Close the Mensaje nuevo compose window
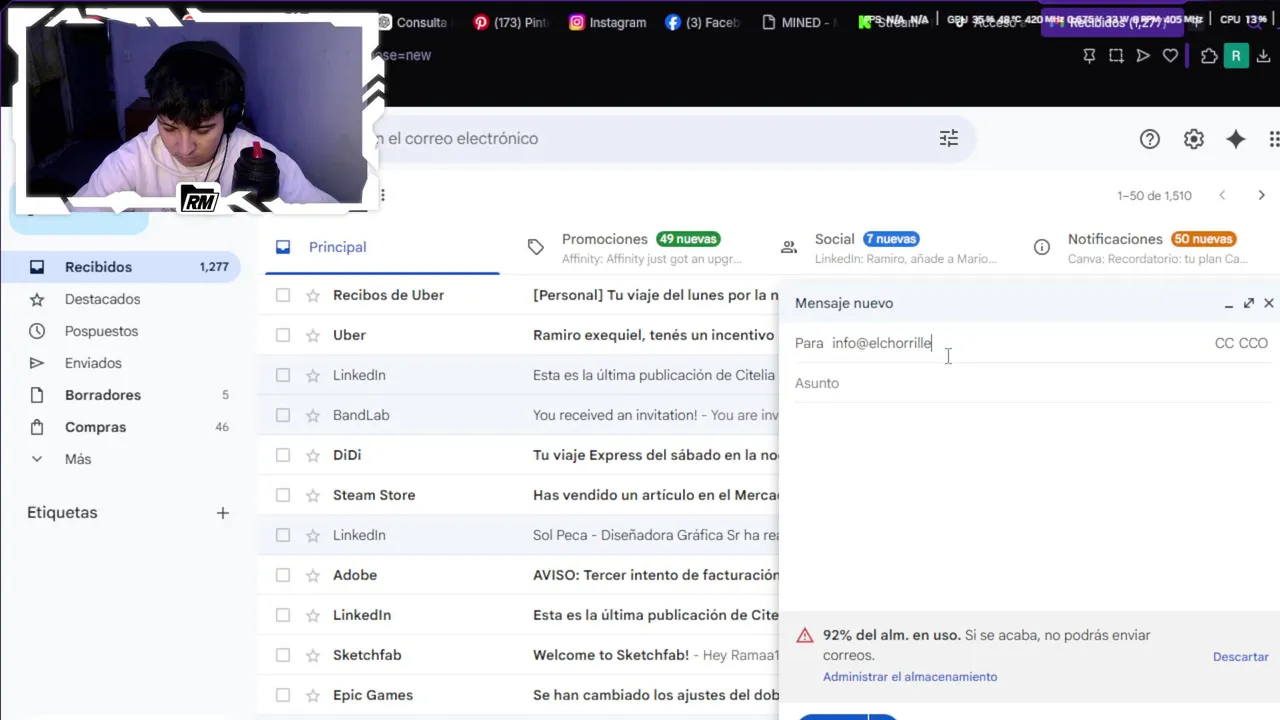The width and height of the screenshot is (1280, 720). tap(1269, 303)
